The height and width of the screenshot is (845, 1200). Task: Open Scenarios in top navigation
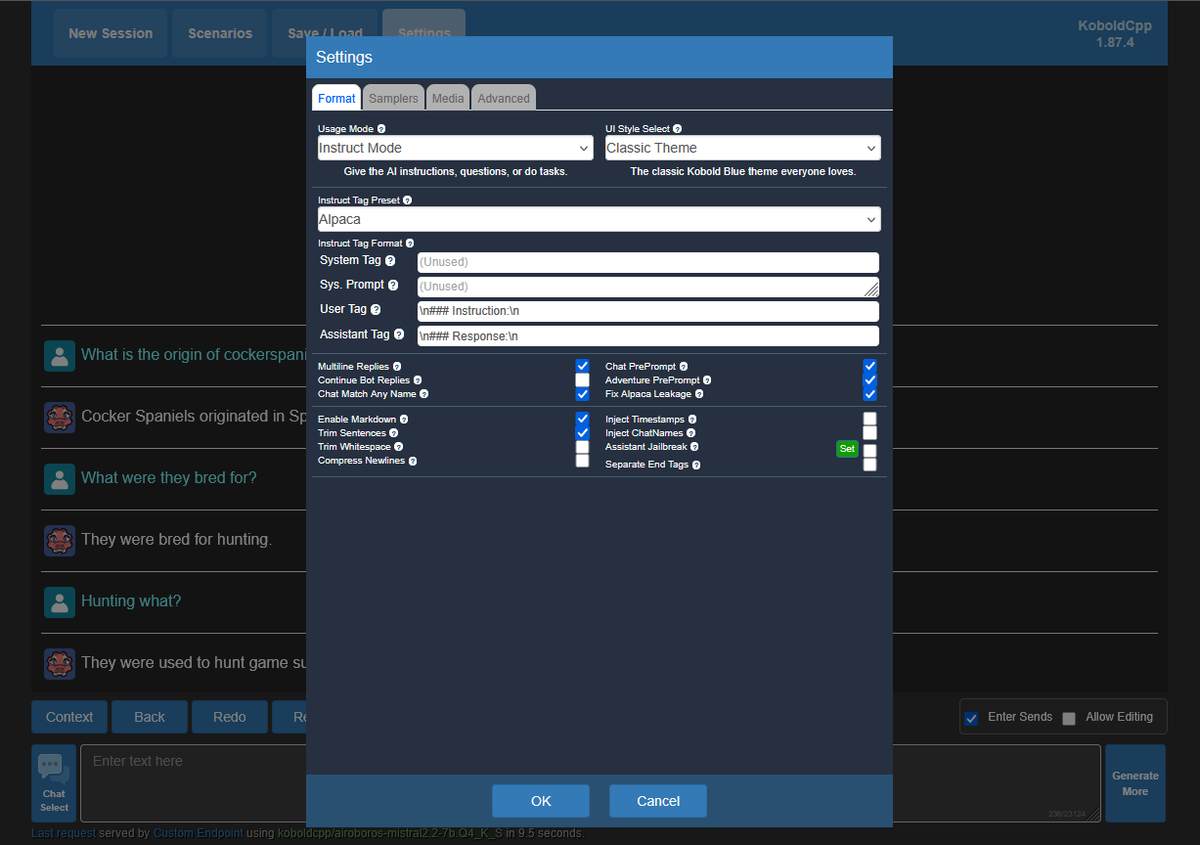220,33
